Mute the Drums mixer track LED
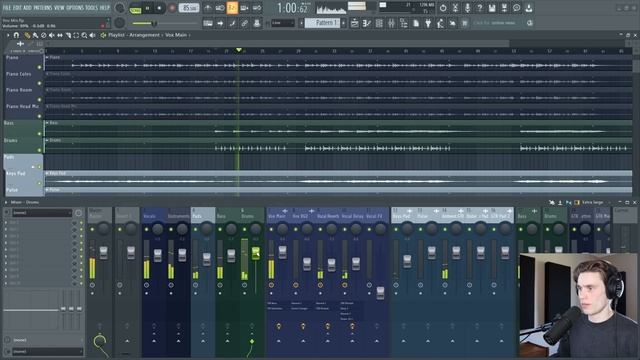 pyautogui.click(x=244, y=229)
